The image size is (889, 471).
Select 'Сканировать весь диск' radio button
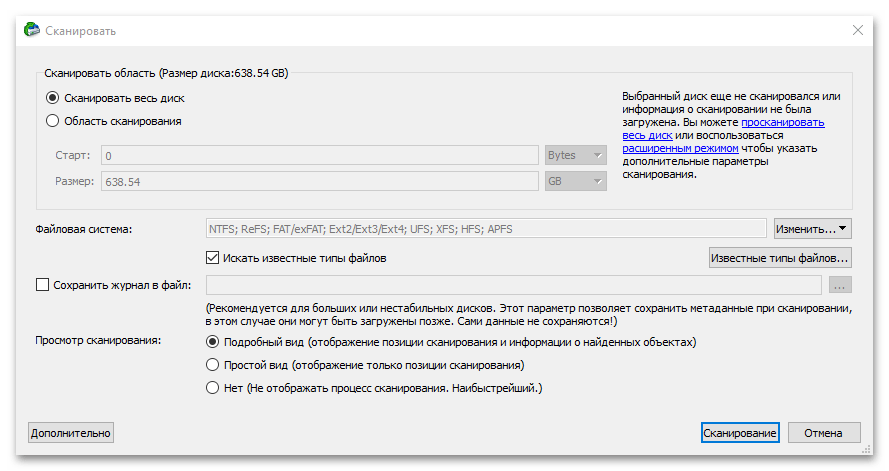click(x=52, y=98)
